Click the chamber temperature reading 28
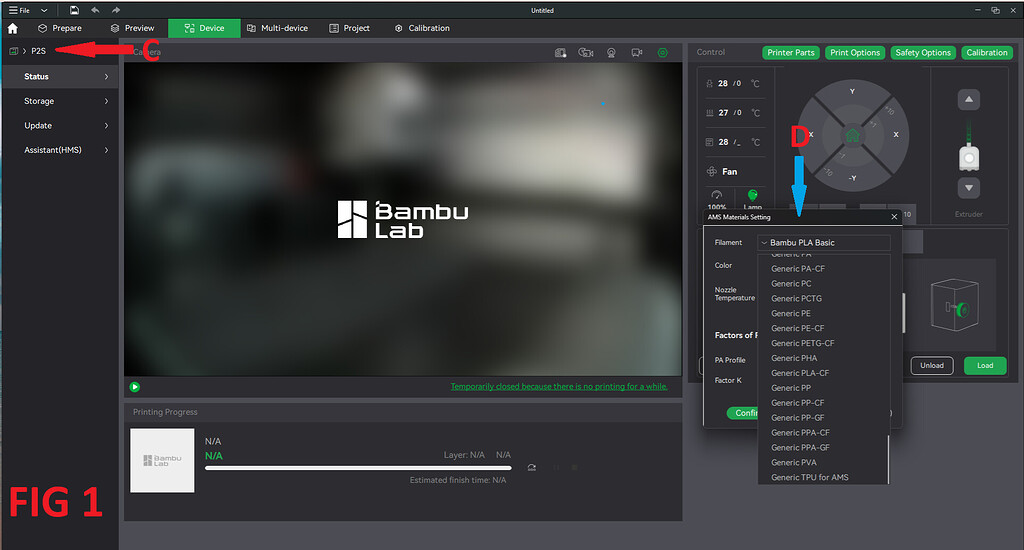1024x550 pixels. pyautogui.click(x=723, y=142)
